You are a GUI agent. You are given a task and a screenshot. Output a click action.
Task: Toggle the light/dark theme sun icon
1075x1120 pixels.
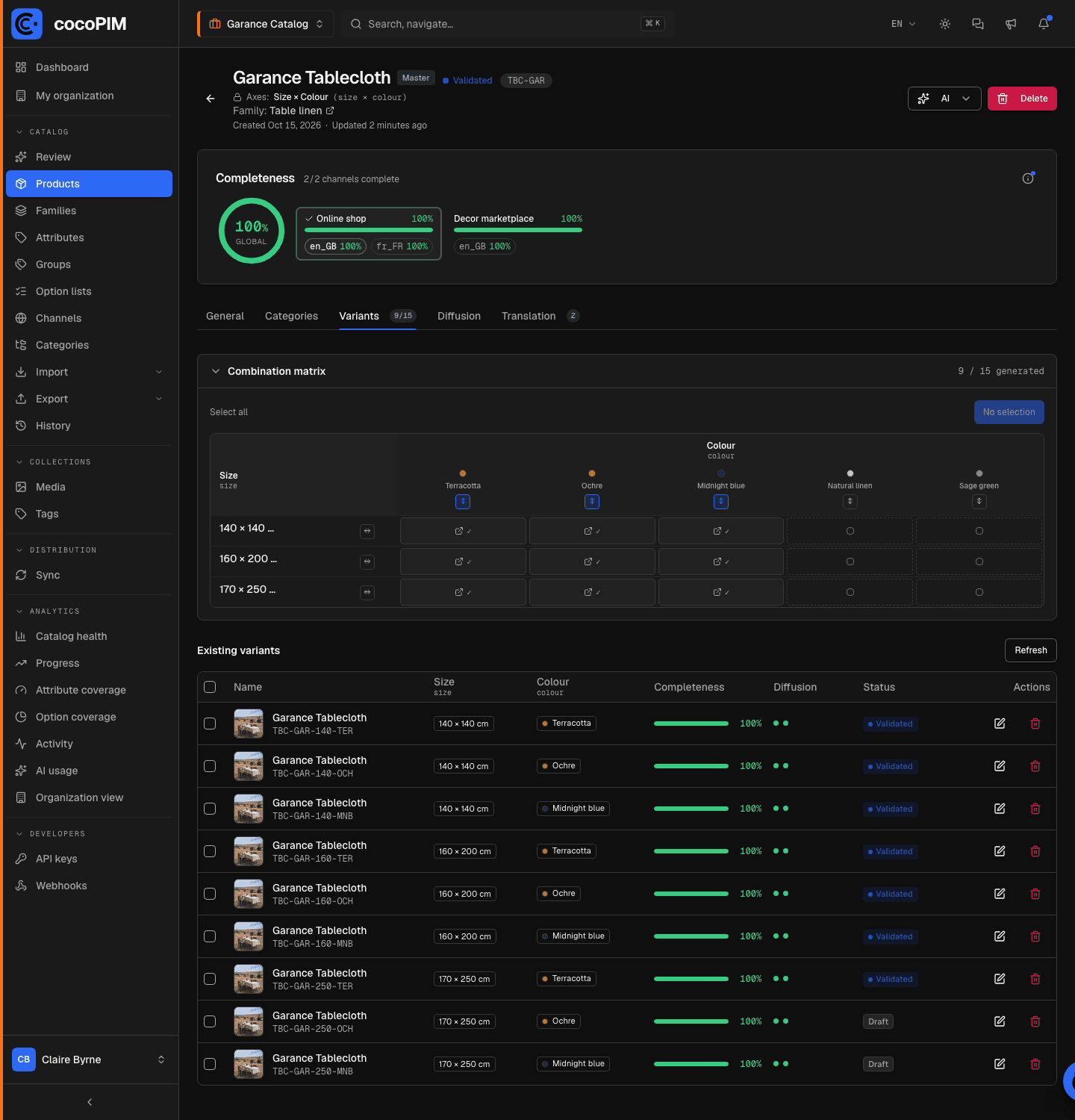945,24
